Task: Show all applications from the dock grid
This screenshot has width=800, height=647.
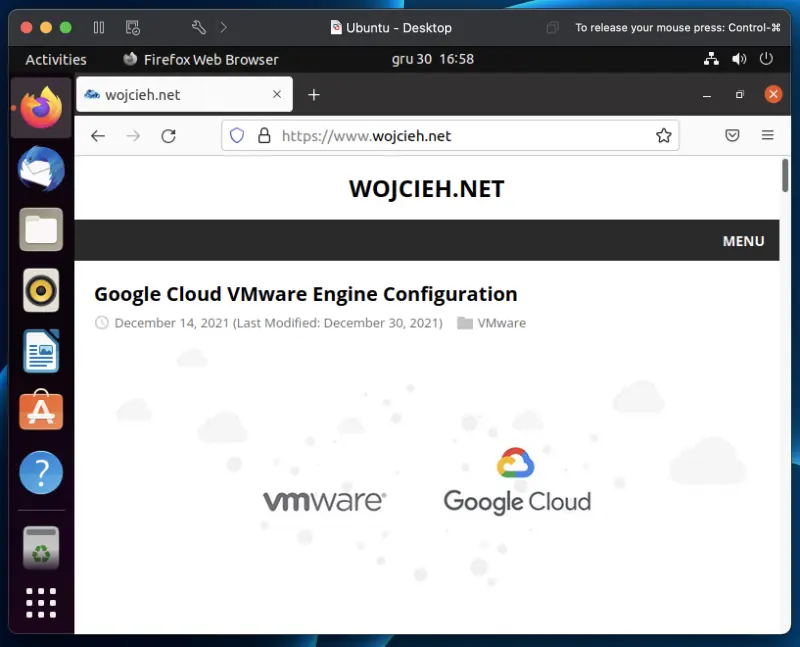Action: tap(40, 602)
